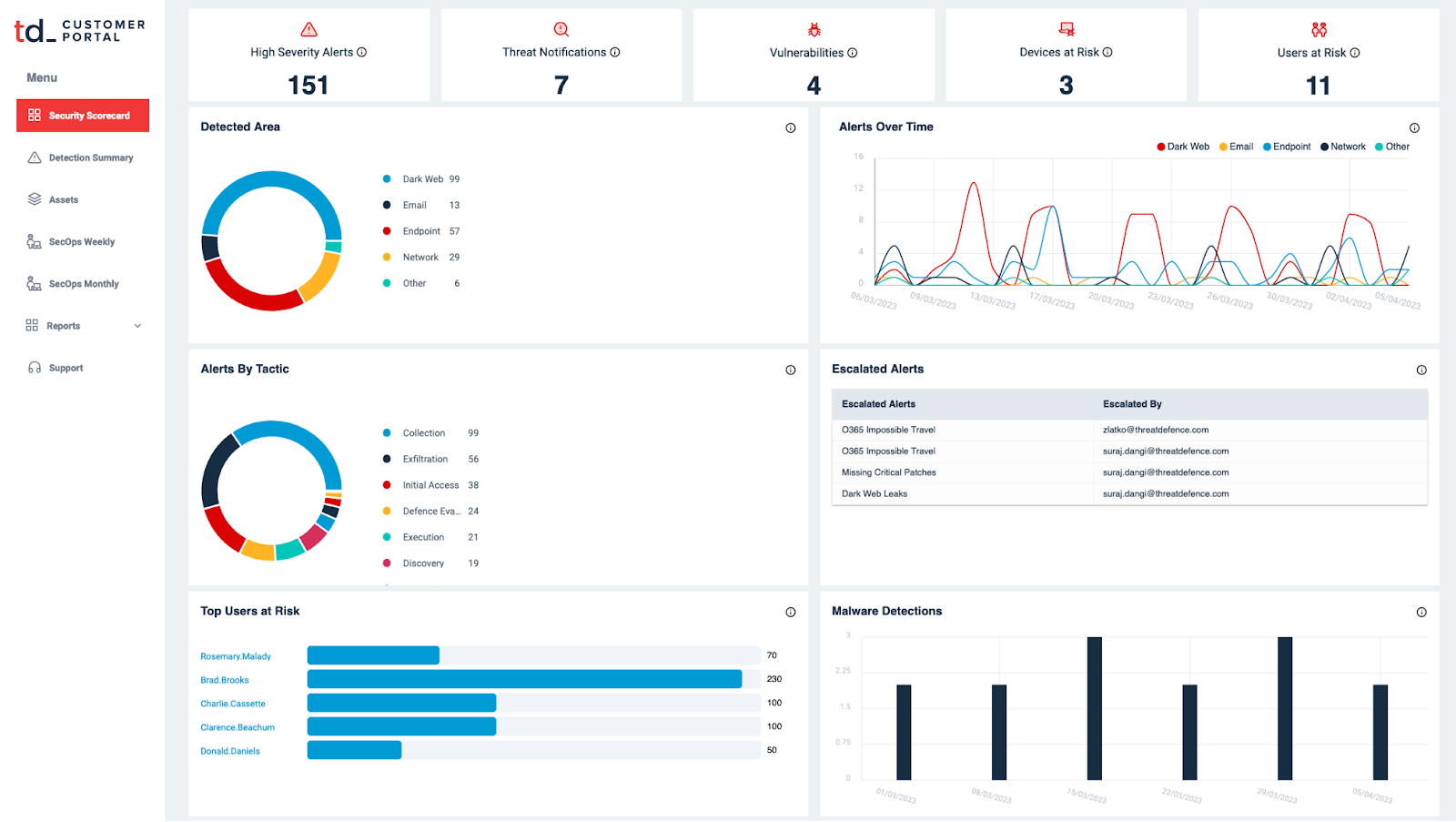Viewport: 1456px width, 822px height.
Task: Click the Escalated Alerts panel info icon
Action: 1421,370
